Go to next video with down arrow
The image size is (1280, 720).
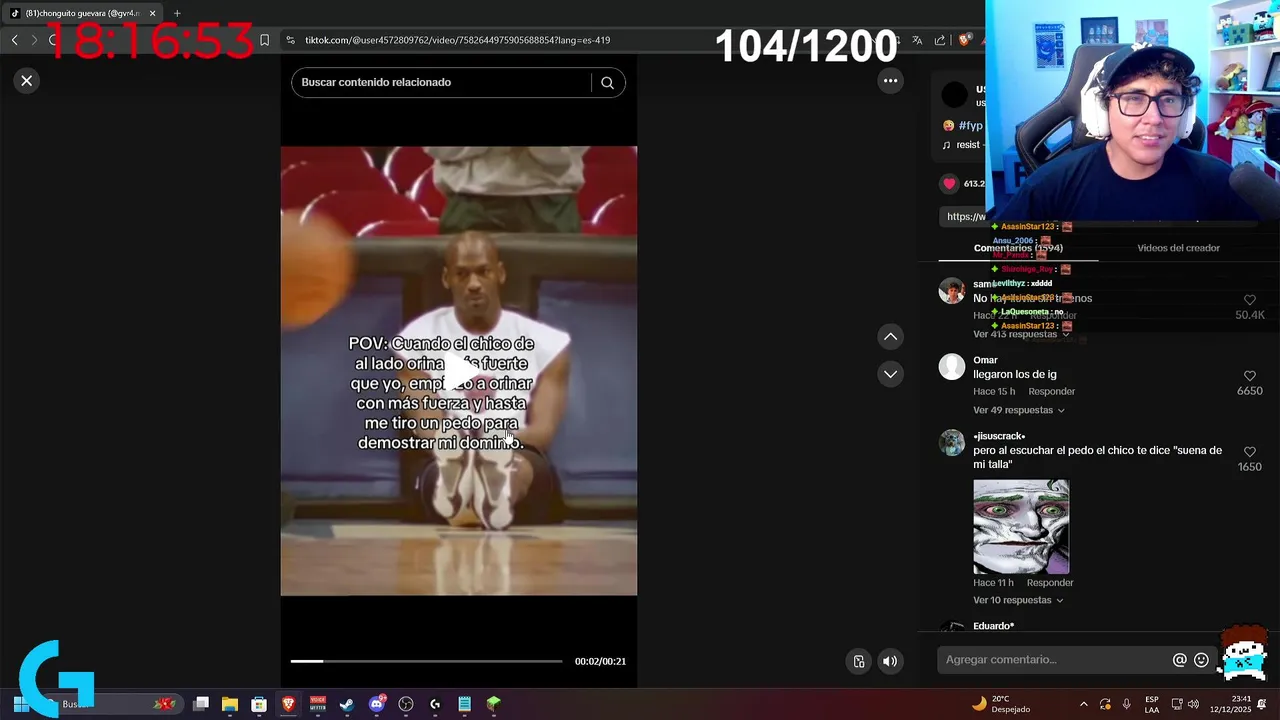pyautogui.click(x=890, y=374)
